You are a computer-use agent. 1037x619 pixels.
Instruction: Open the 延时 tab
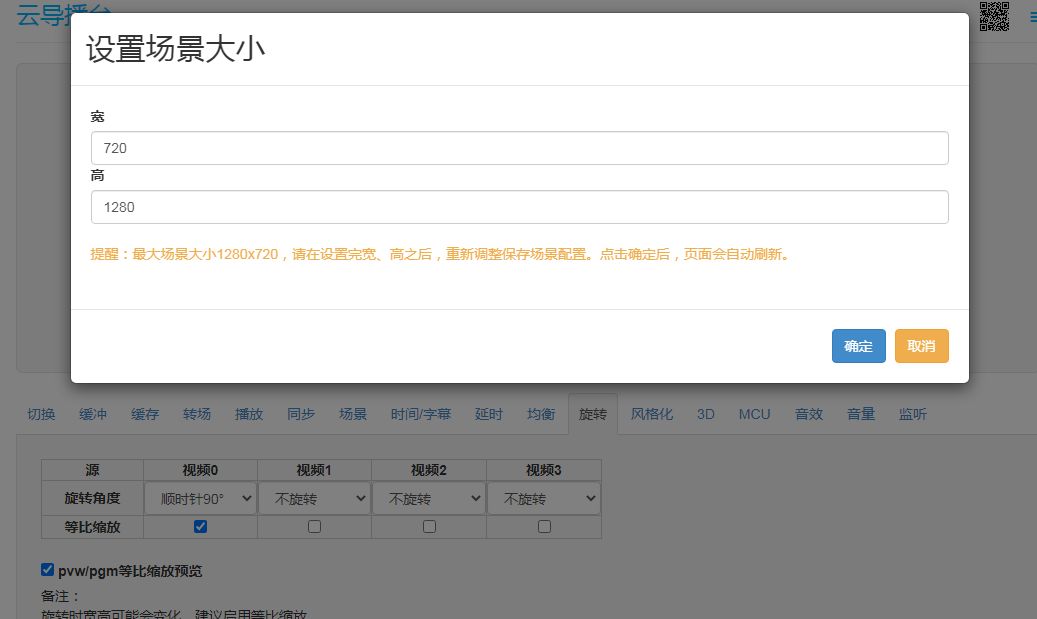(489, 414)
